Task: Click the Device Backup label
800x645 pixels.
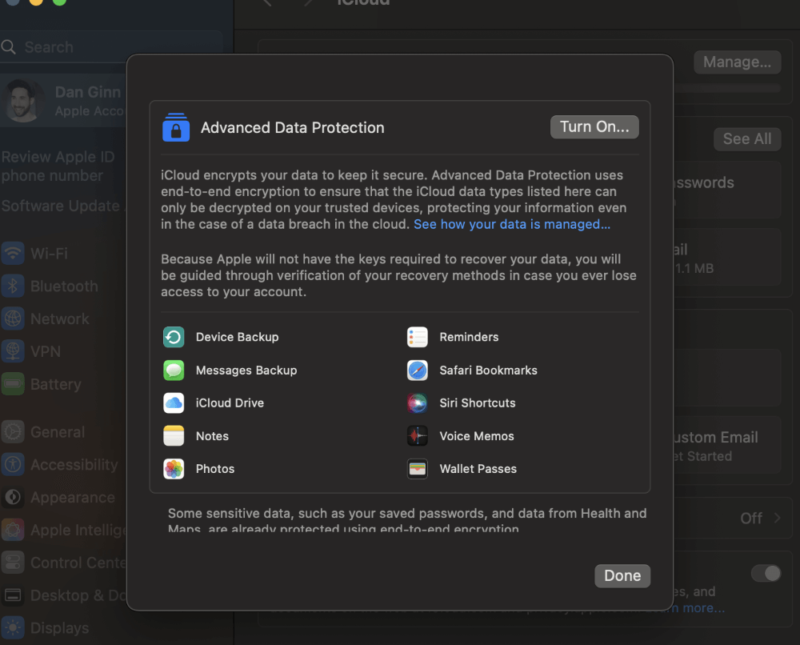Action: click(x=237, y=337)
